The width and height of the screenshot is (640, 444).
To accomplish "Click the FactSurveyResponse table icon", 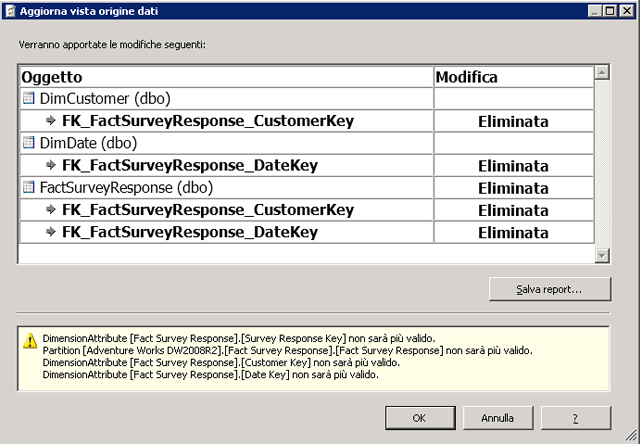I will pos(28,187).
